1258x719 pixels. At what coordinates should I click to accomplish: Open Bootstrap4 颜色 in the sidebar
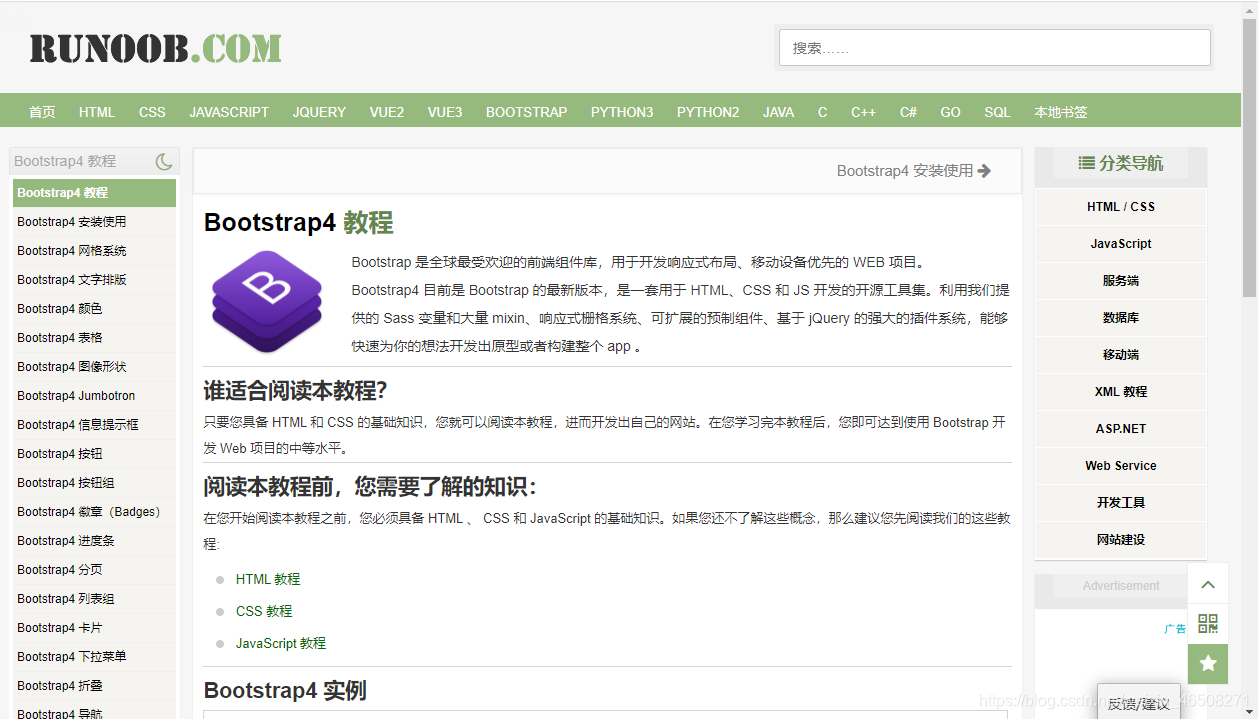(94, 309)
